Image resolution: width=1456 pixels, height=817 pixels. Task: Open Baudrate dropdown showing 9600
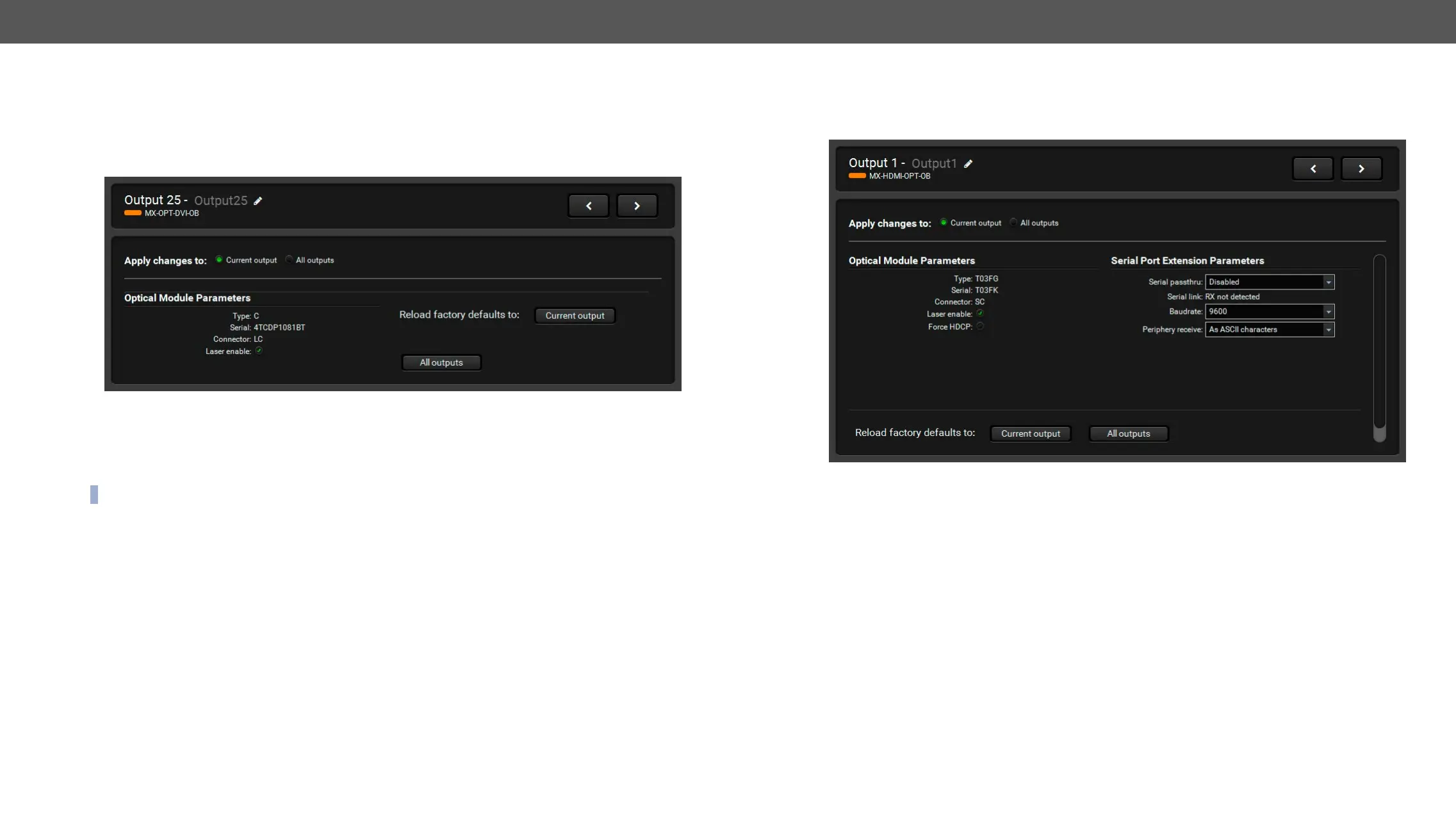(x=1269, y=312)
